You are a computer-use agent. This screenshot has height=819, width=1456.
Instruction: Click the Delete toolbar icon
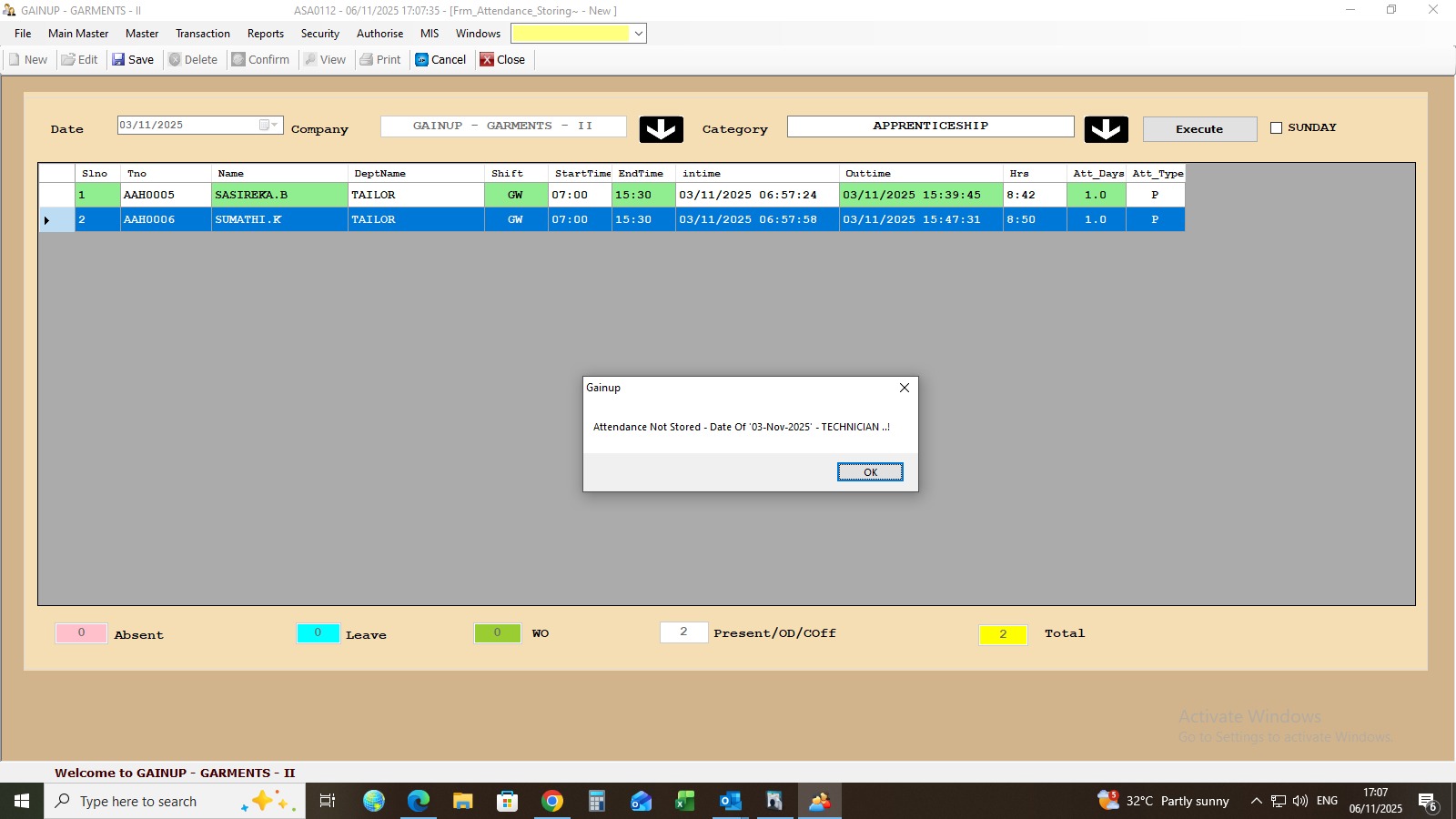click(175, 60)
